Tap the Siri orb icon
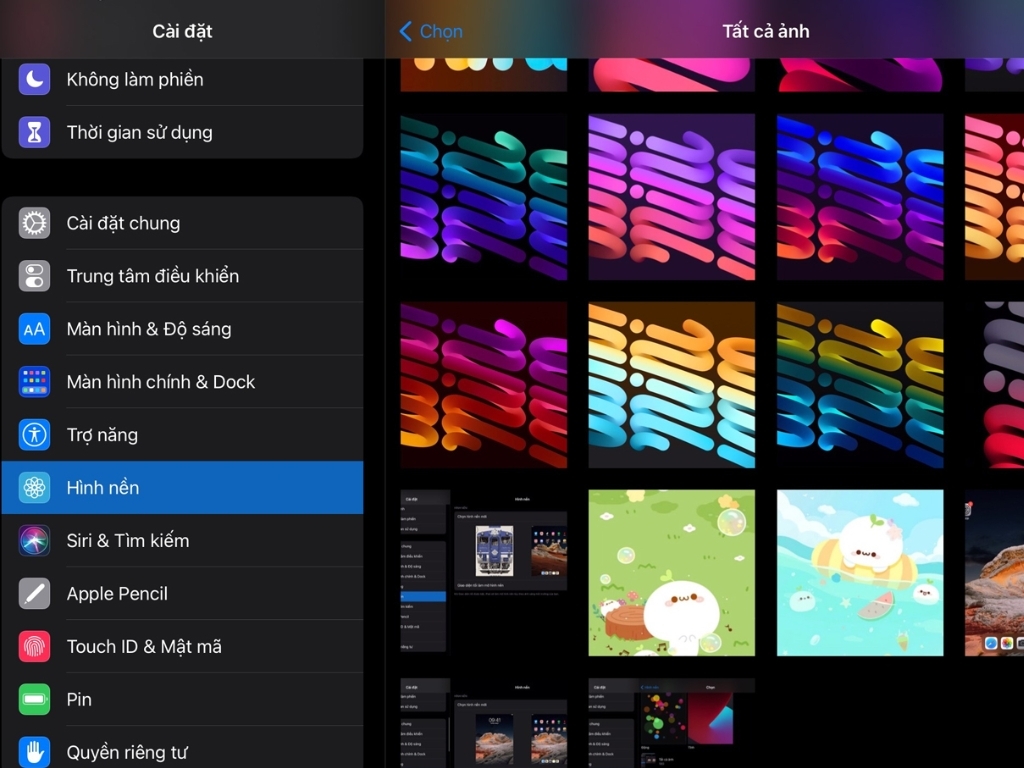1024x768 pixels. pos(34,540)
